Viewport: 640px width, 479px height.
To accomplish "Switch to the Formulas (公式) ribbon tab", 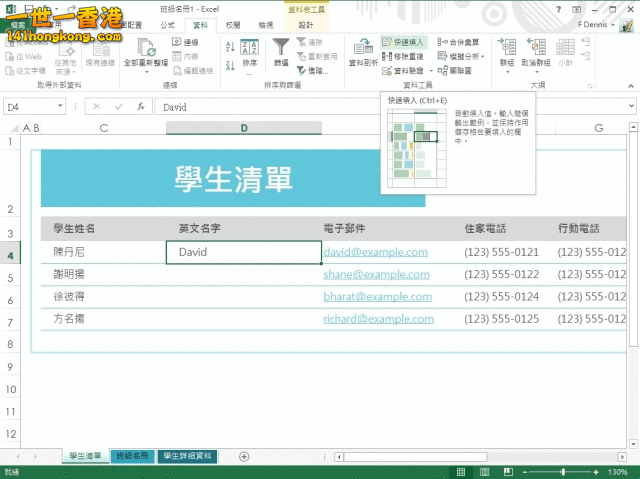I will pyautogui.click(x=167, y=24).
